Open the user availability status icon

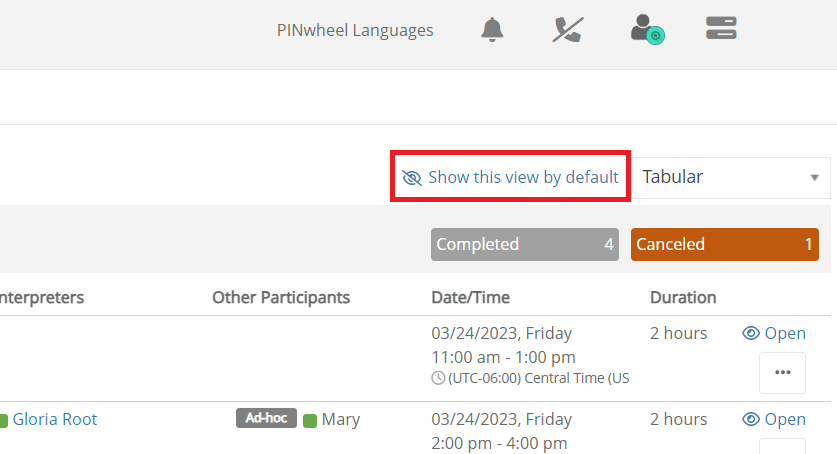tap(647, 29)
